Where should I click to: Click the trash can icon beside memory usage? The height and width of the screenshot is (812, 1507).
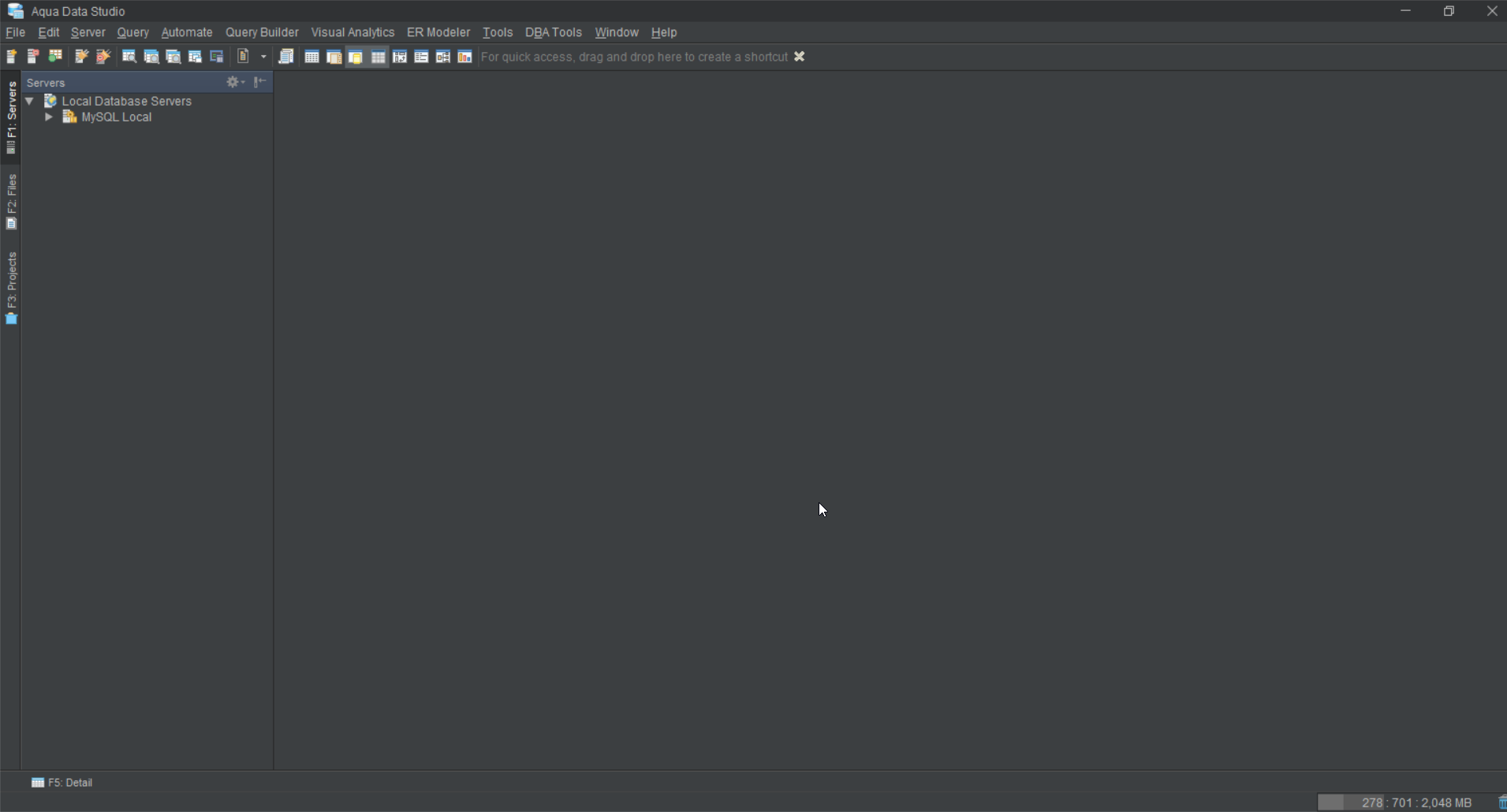pos(1501,803)
